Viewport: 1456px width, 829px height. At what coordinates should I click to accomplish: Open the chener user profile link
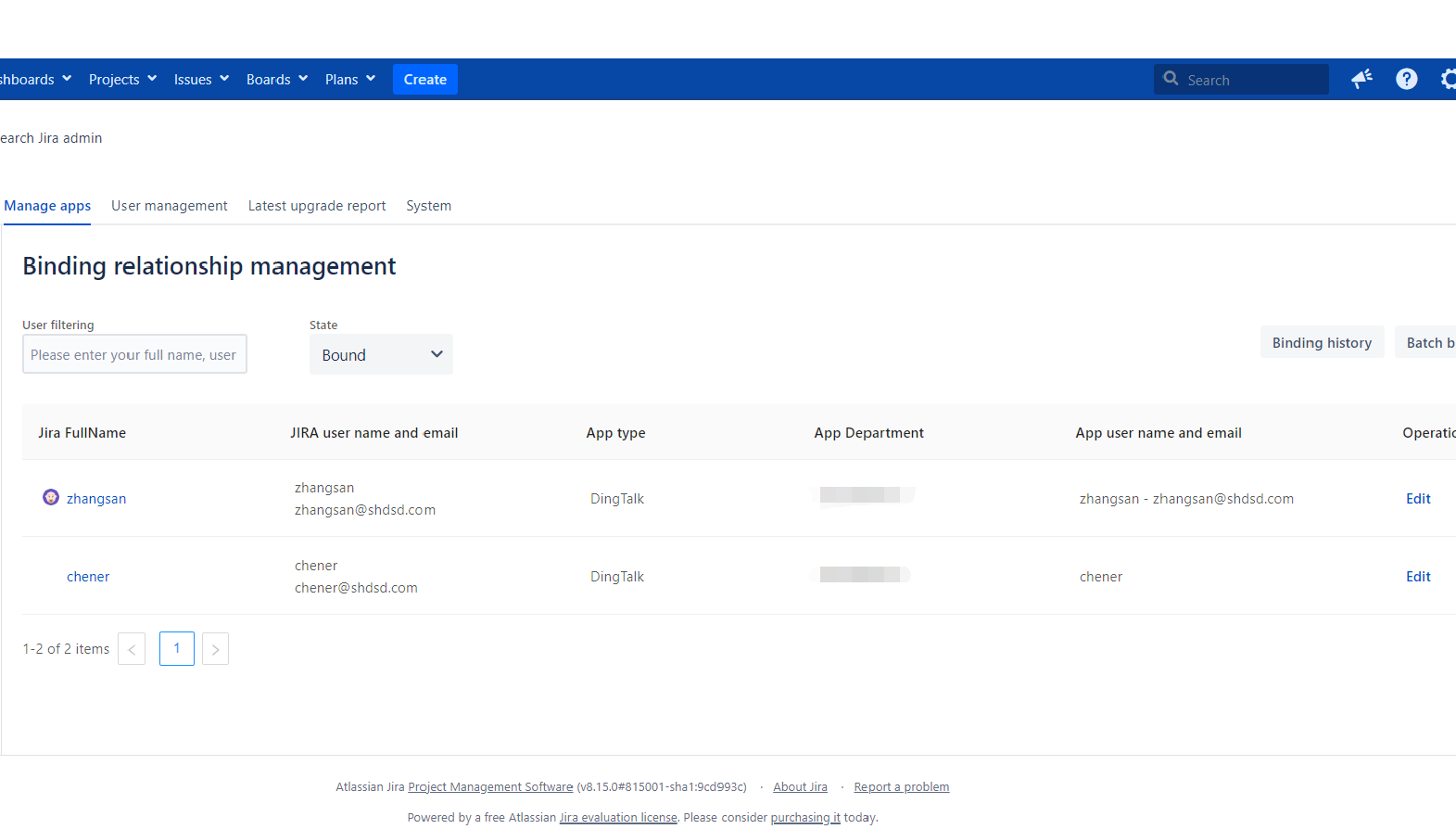point(88,577)
